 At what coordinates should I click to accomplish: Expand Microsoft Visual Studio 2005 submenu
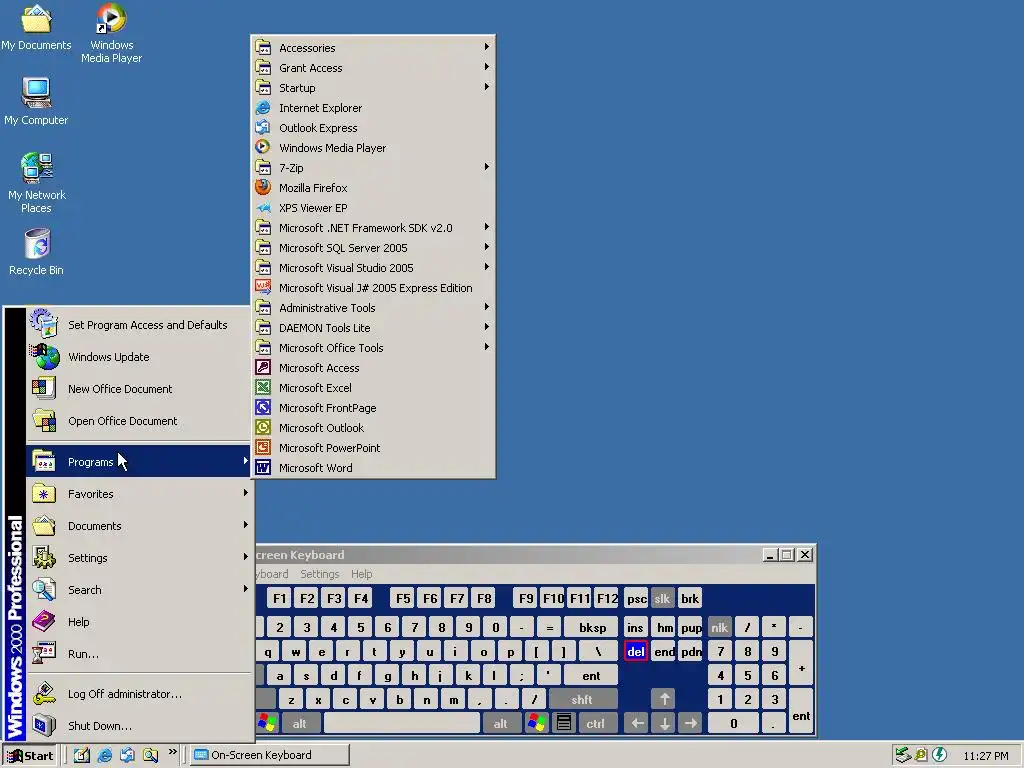[373, 268]
